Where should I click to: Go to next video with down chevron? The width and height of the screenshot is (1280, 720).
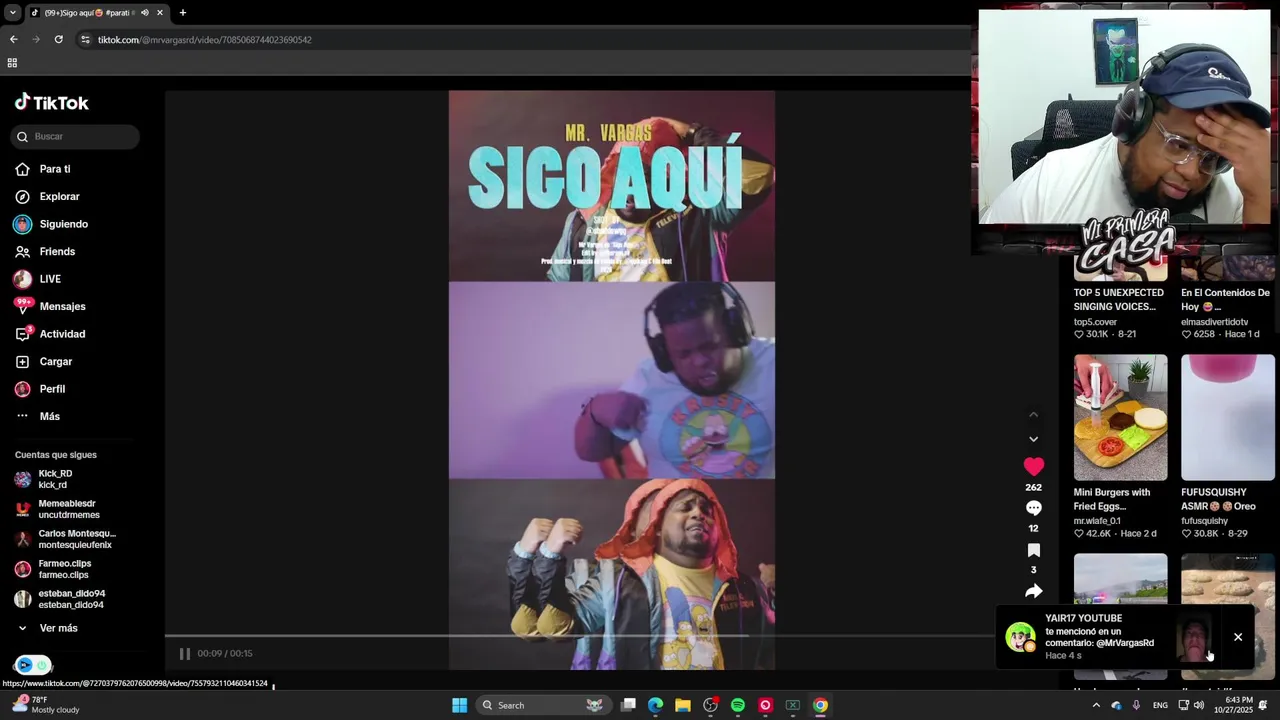(1033, 439)
